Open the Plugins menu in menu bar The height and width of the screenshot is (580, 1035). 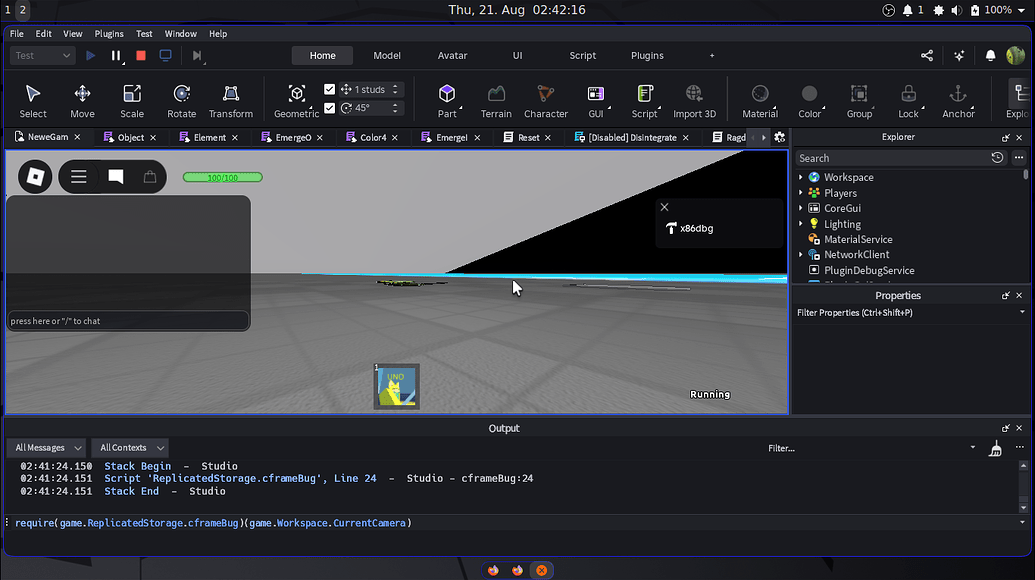pyautogui.click(x=109, y=34)
